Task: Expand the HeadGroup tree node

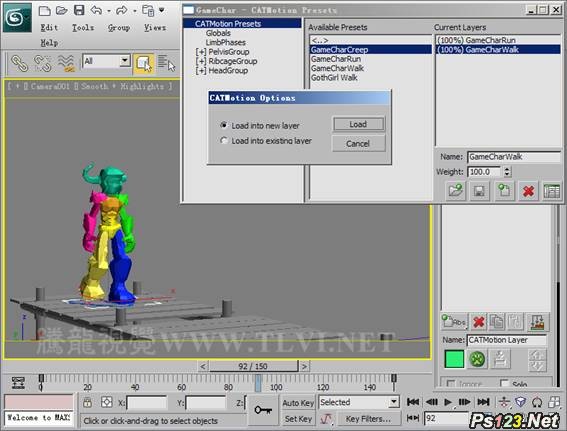Action: coord(201,71)
